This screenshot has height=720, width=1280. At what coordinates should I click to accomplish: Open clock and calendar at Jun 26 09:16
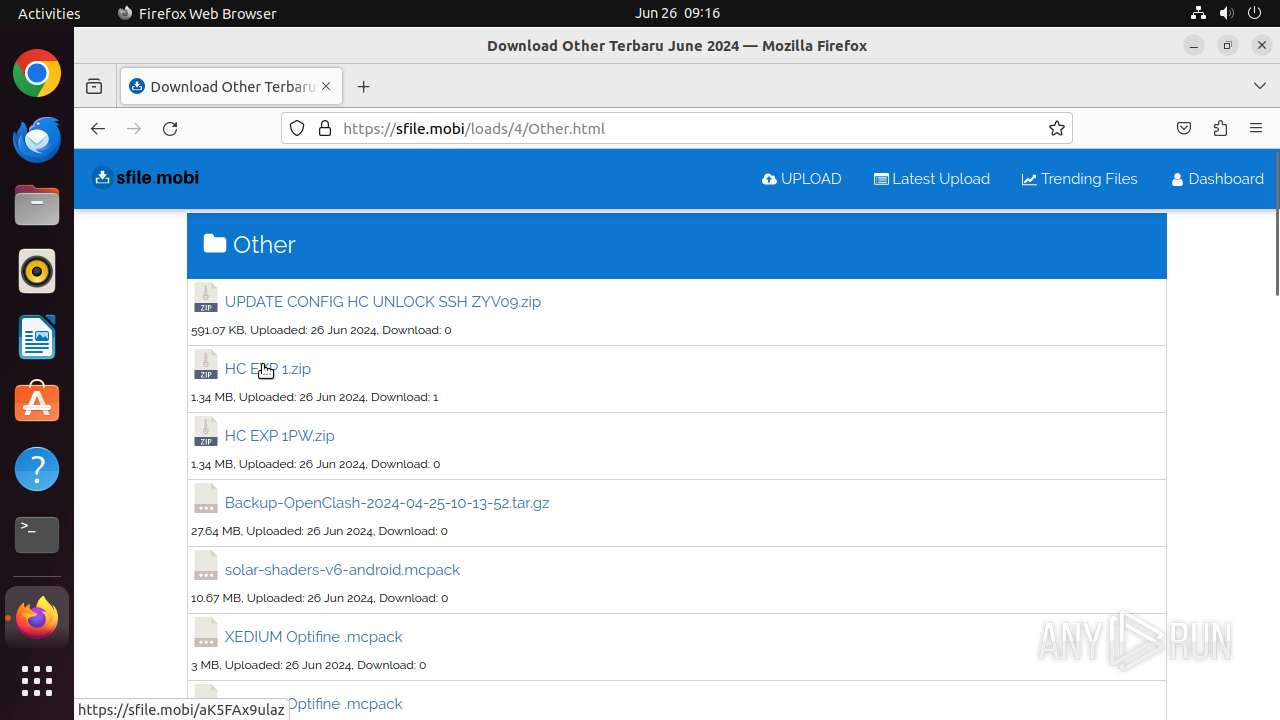coord(677,13)
